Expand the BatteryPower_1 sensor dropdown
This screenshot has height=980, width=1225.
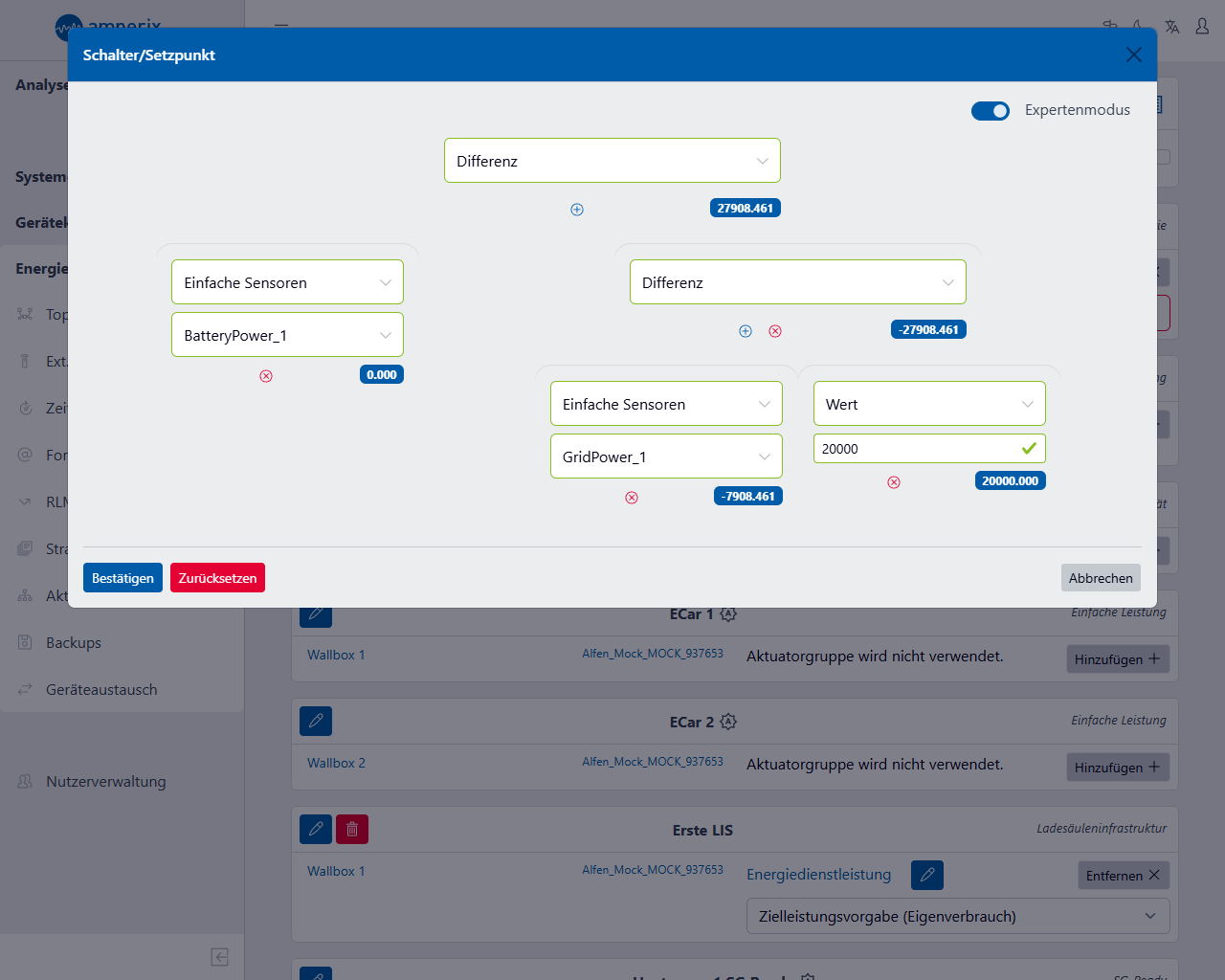(287, 335)
